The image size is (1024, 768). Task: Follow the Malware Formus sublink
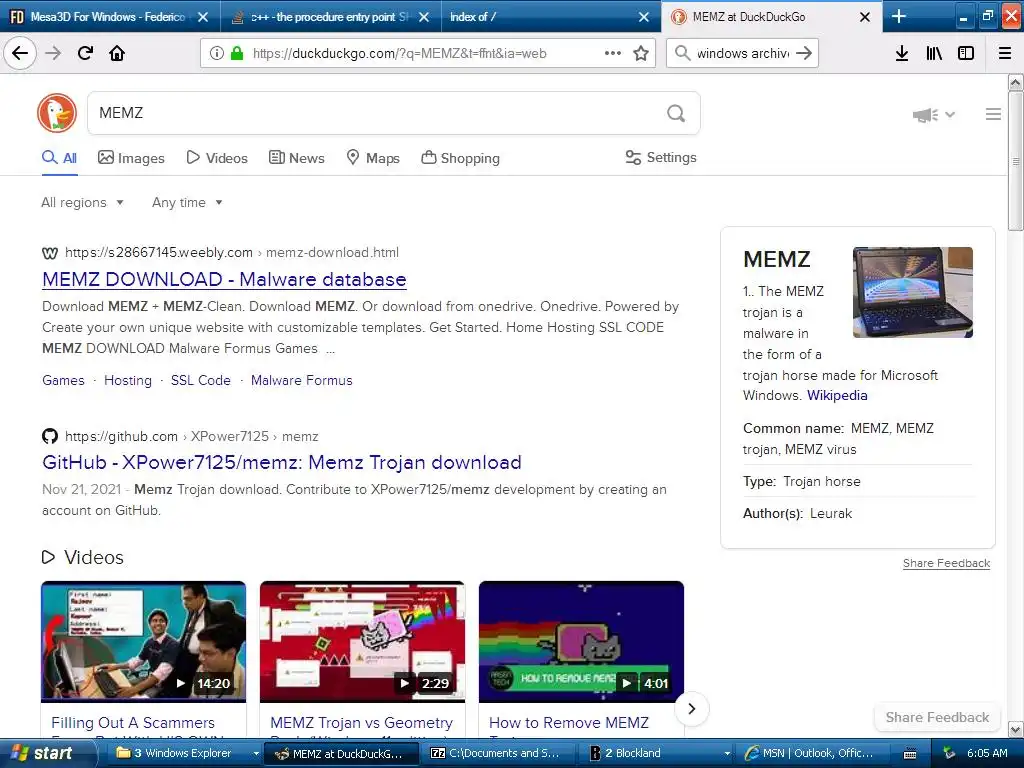(x=302, y=380)
